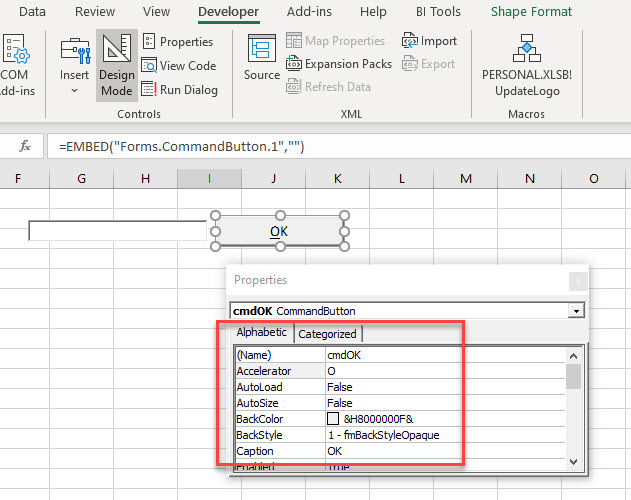Viewport: 631px width, 500px height.
Task: Toggle Design Mode off
Action: click(x=117, y=66)
